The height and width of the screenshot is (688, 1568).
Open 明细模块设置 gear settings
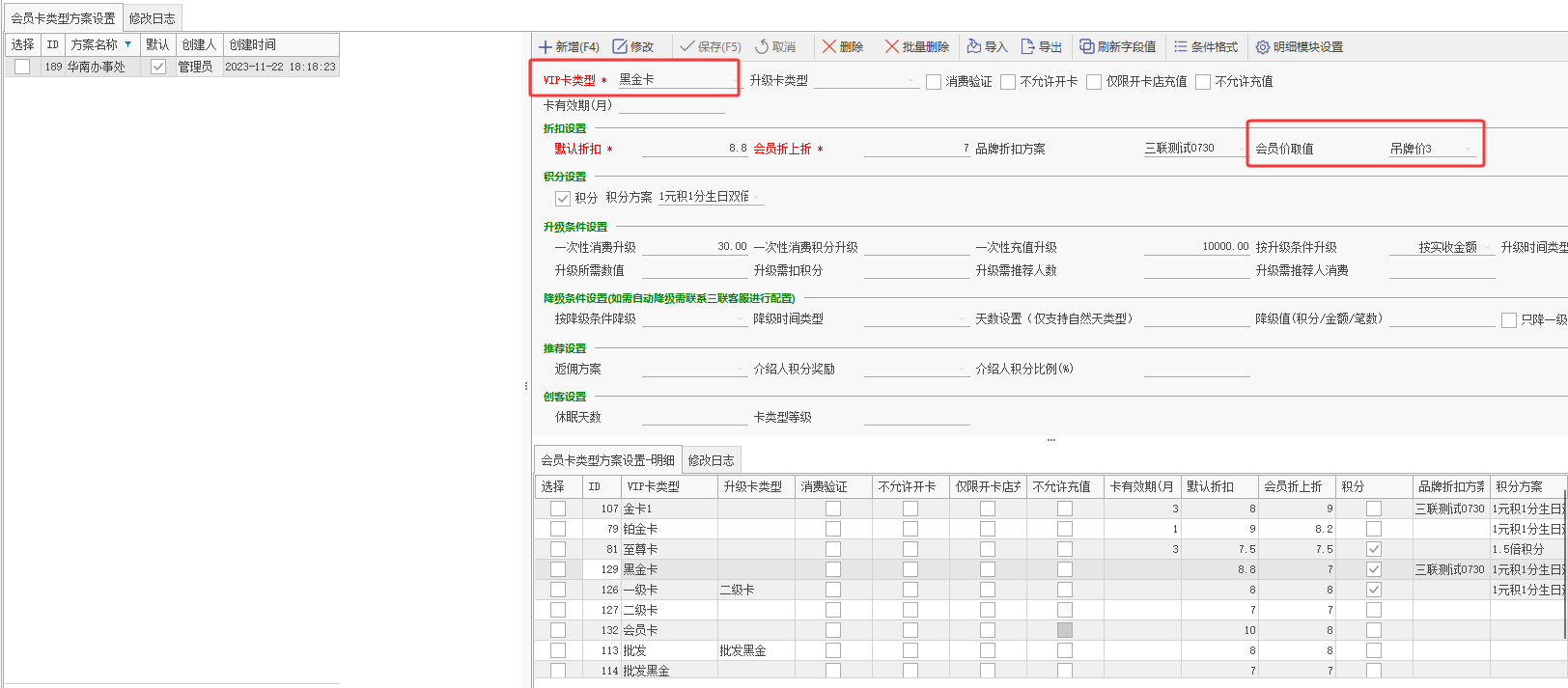1263,46
